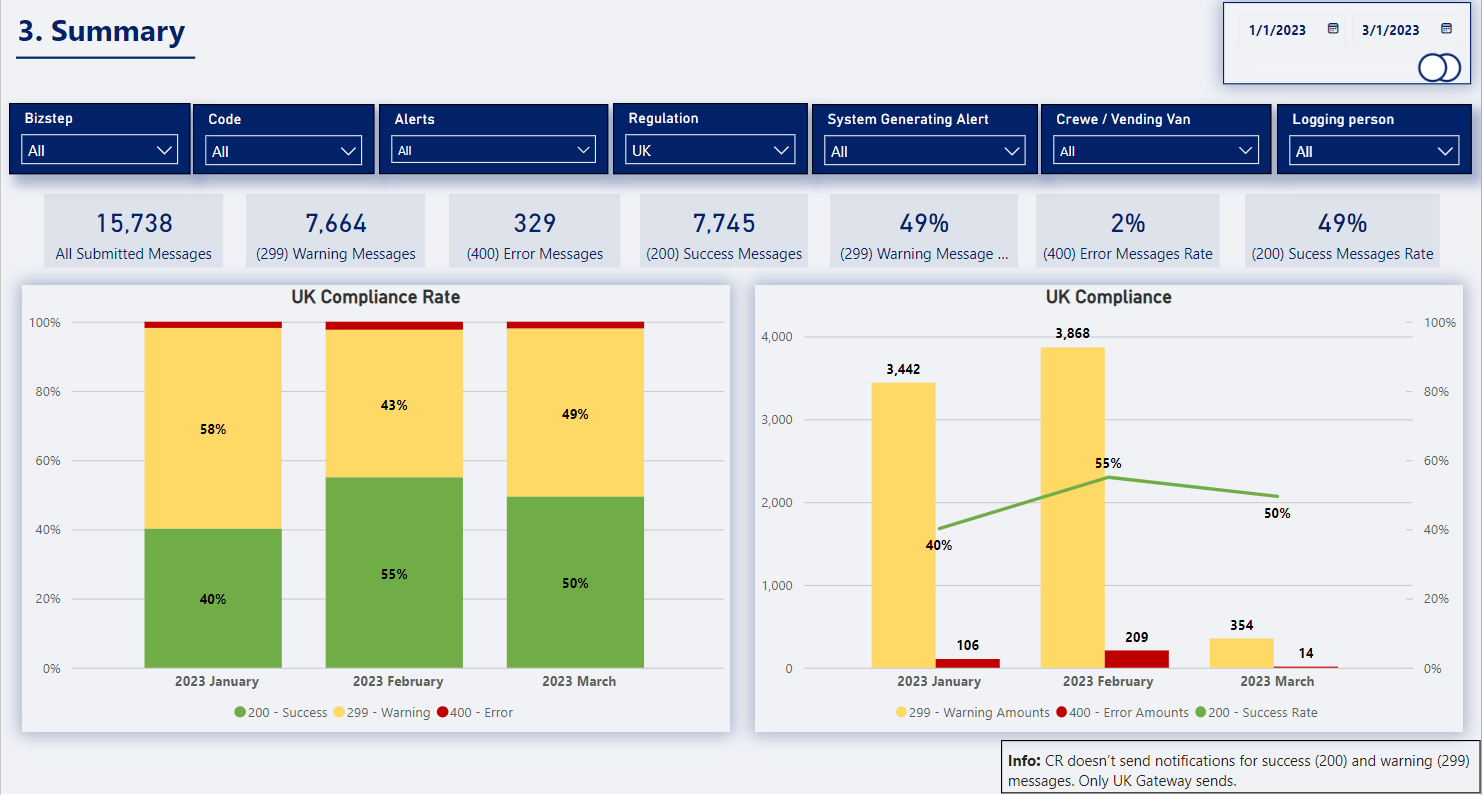
Task: Toggle the 299 - Warning Amounts legend item
Action: point(973,713)
